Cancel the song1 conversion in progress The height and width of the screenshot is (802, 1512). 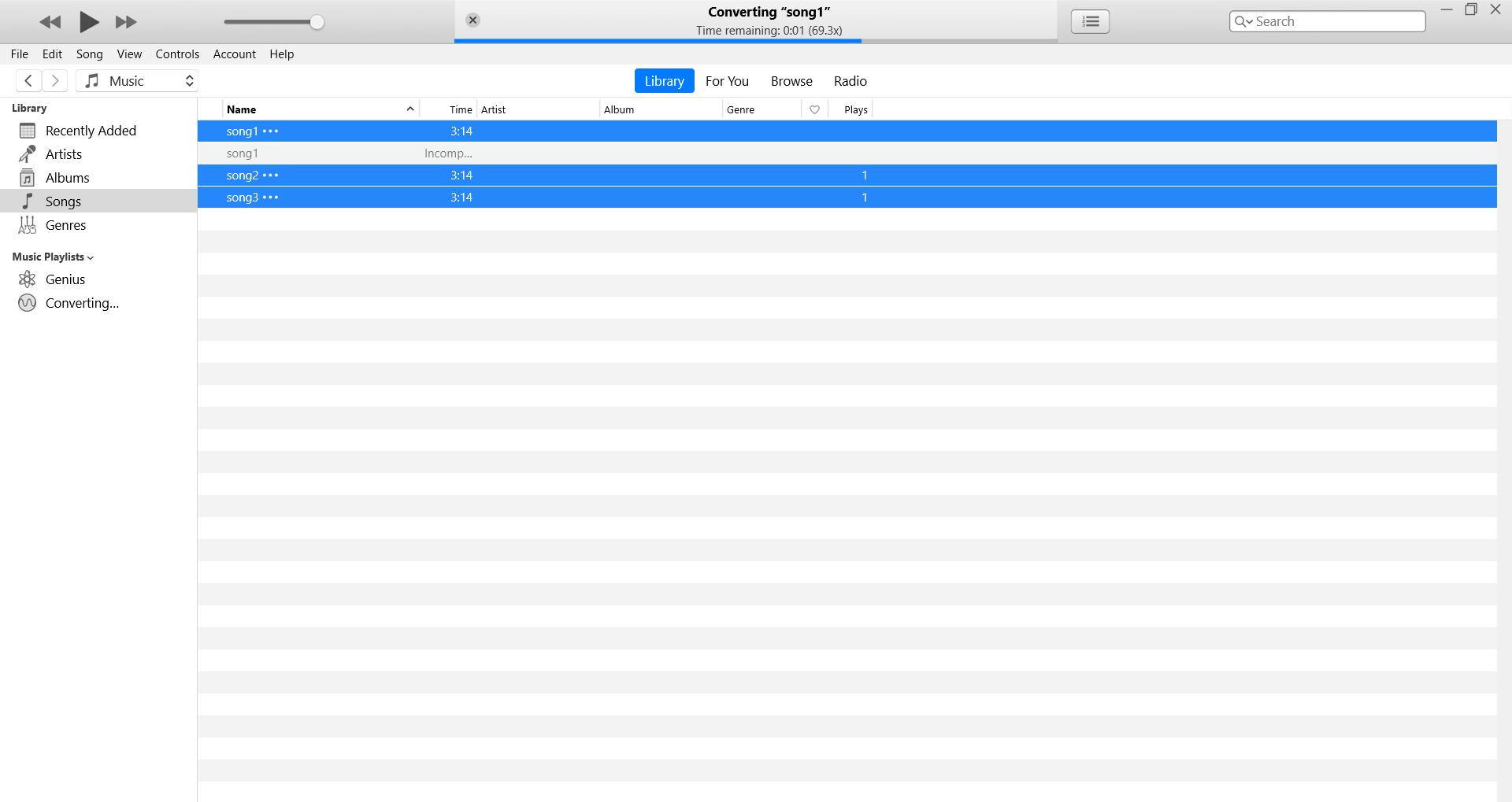[x=472, y=20]
